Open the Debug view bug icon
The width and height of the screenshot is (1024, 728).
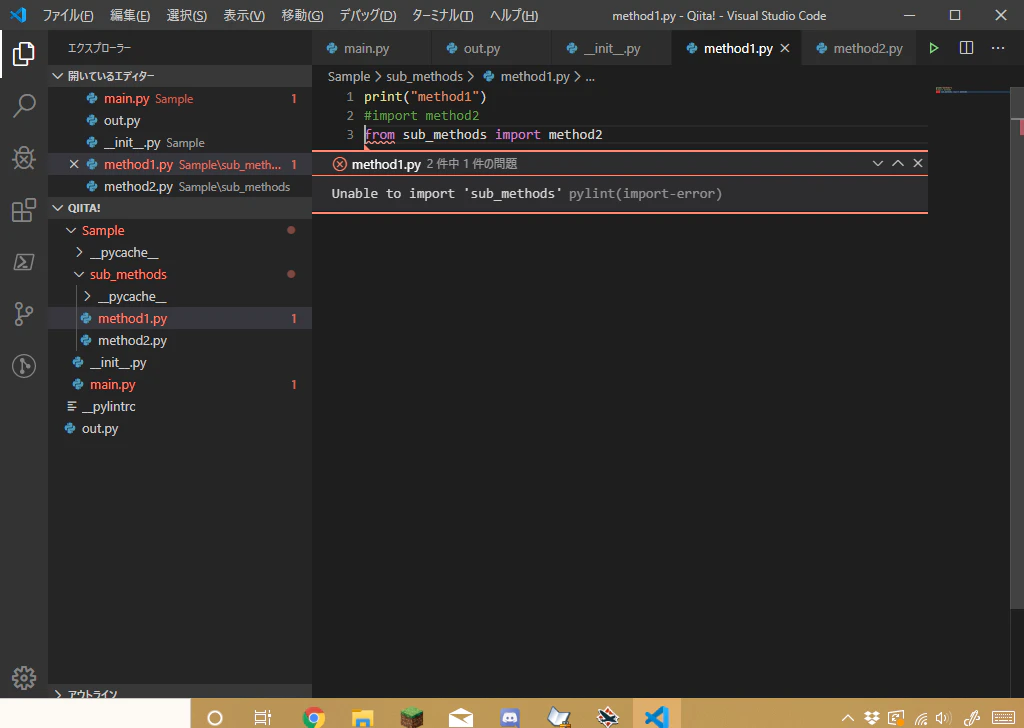coord(24,157)
